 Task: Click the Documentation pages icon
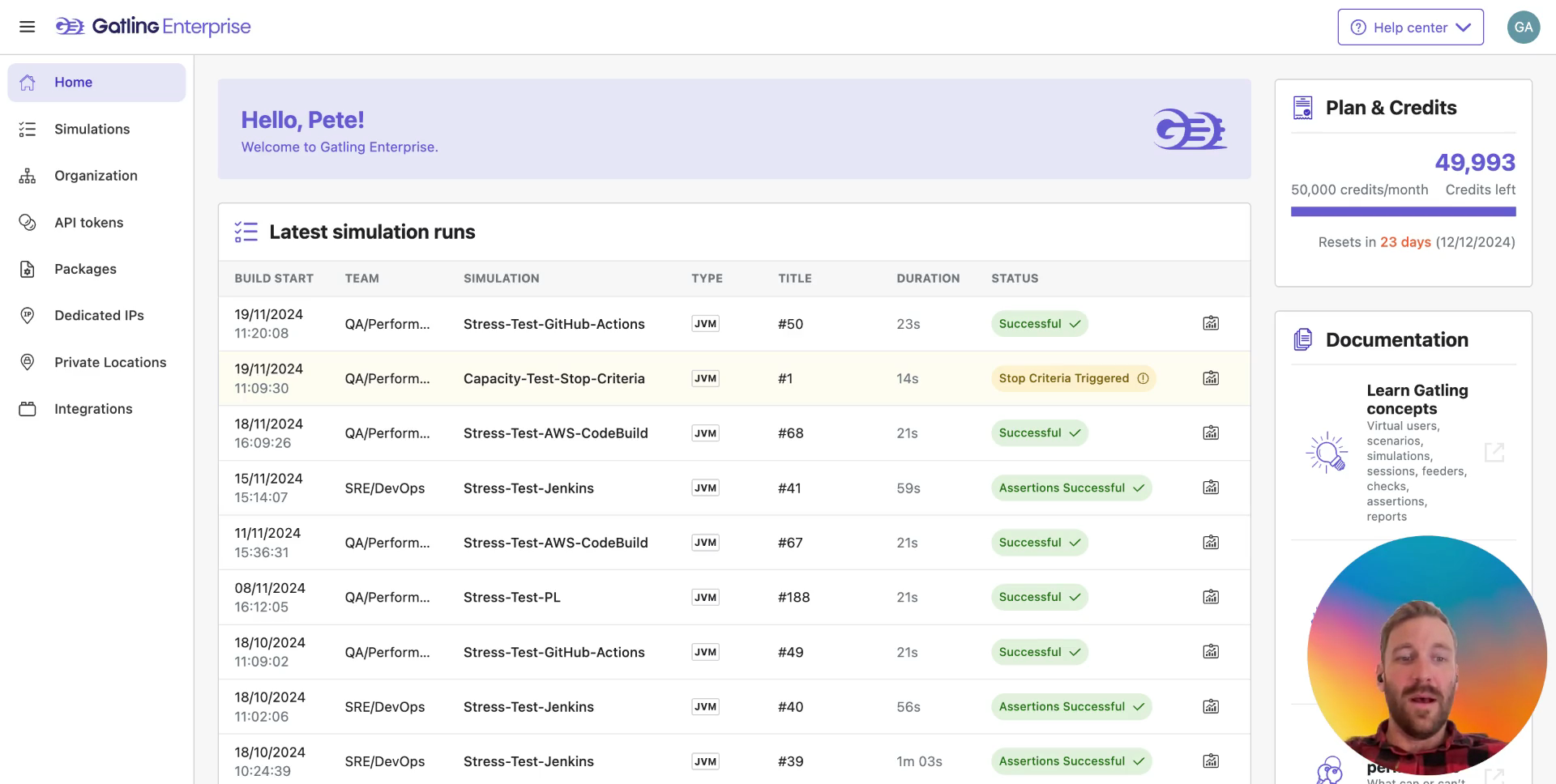point(1302,339)
